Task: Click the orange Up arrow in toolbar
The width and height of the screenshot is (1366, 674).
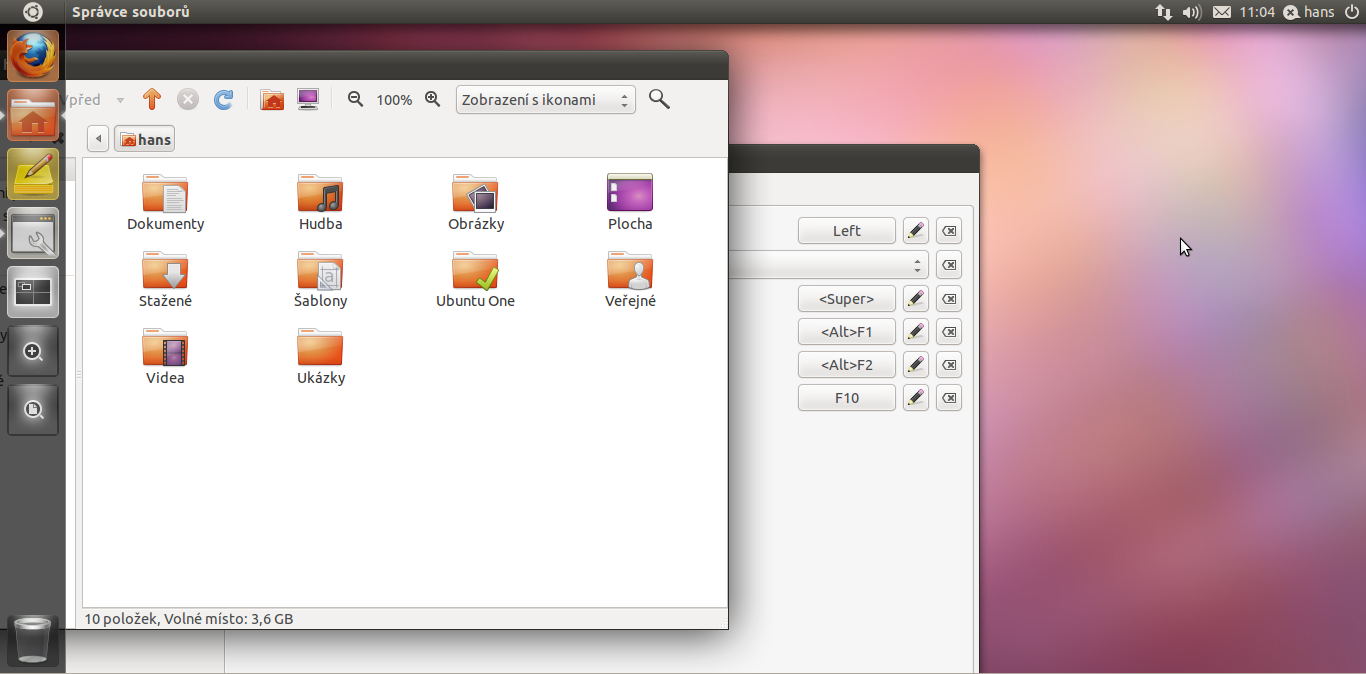Action: click(151, 99)
